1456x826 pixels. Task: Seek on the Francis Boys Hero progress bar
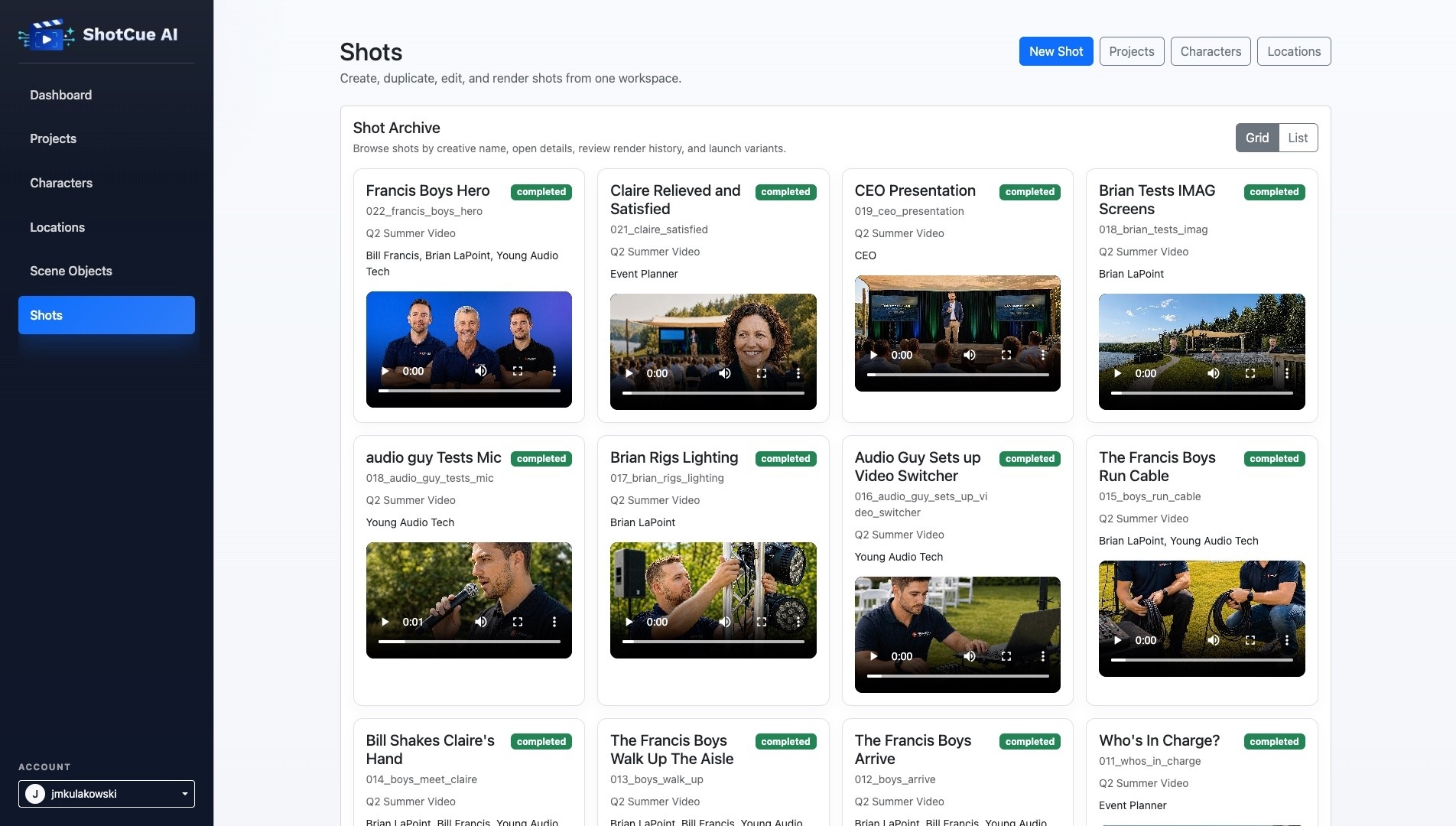[469, 391]
